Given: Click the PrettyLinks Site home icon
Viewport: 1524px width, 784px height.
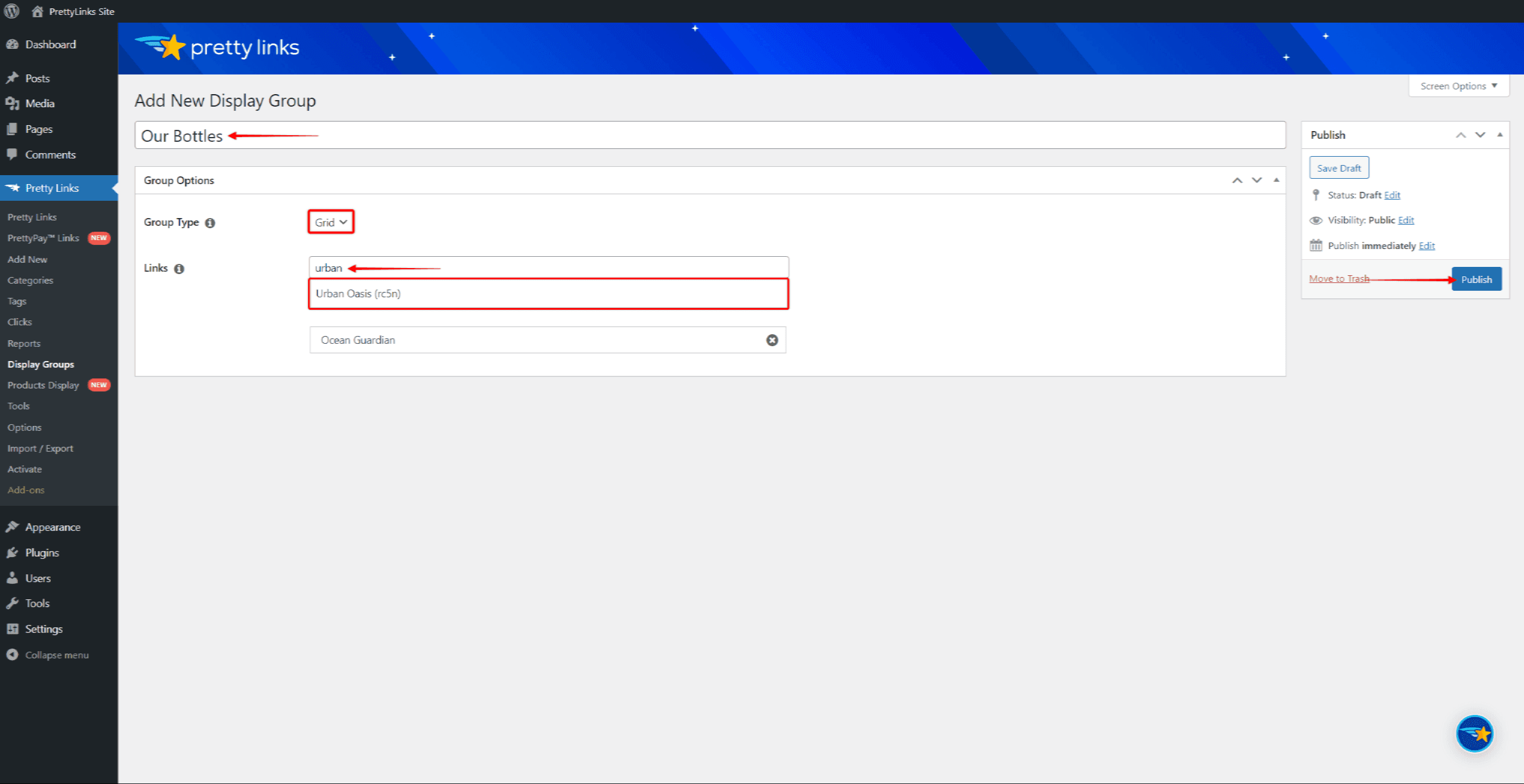Looking at the screenshot, I should (37, 11).
